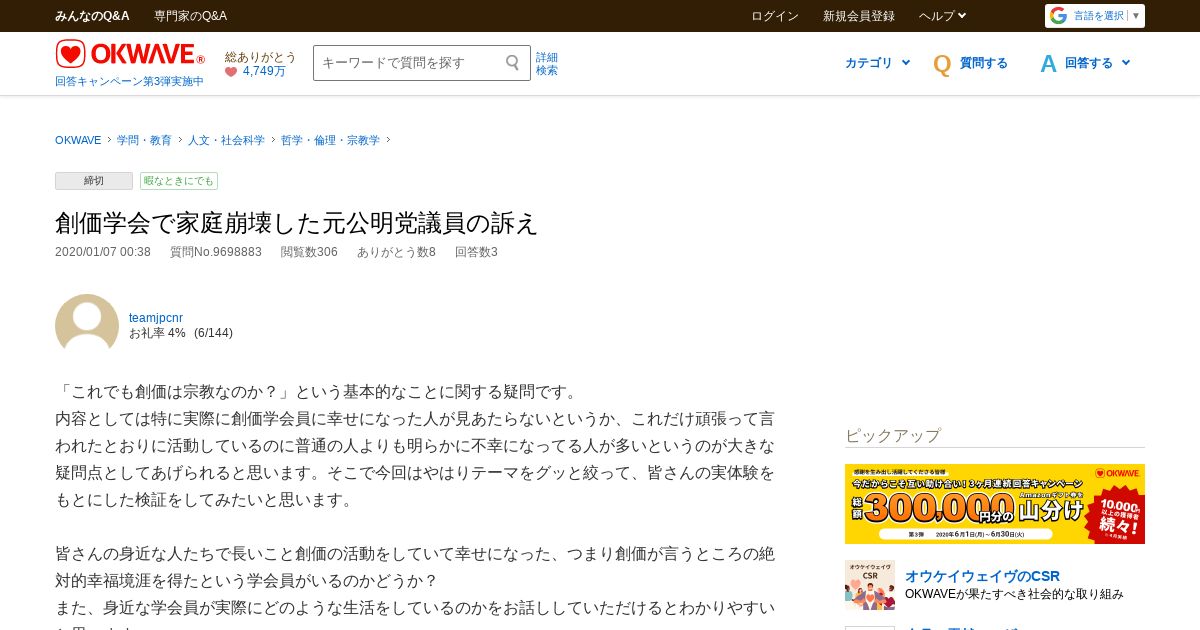Open the 言語を選択 language dropdown

(1106, 16)
